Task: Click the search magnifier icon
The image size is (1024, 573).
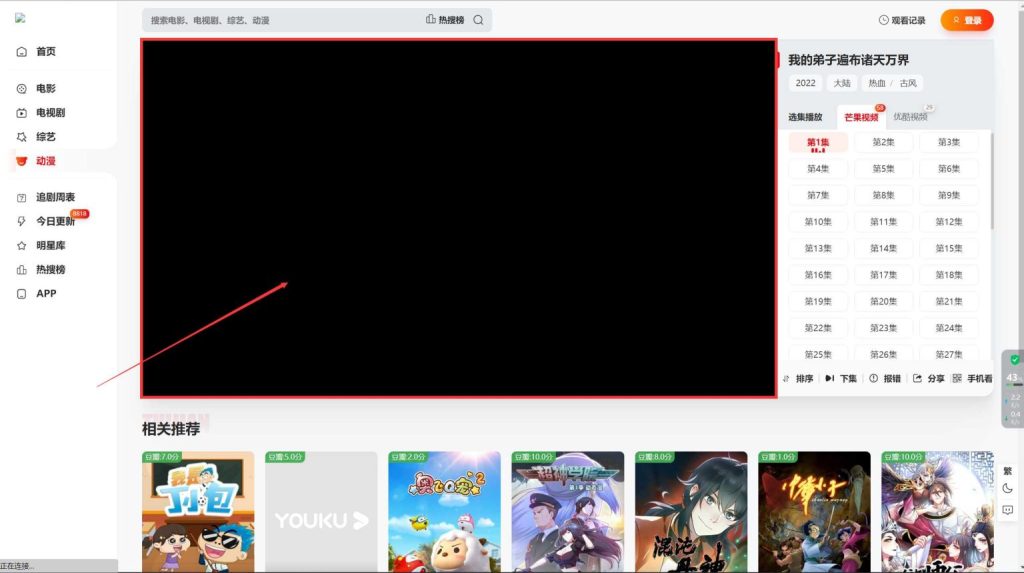Action: pyautogui.click(x=478, y=20)
